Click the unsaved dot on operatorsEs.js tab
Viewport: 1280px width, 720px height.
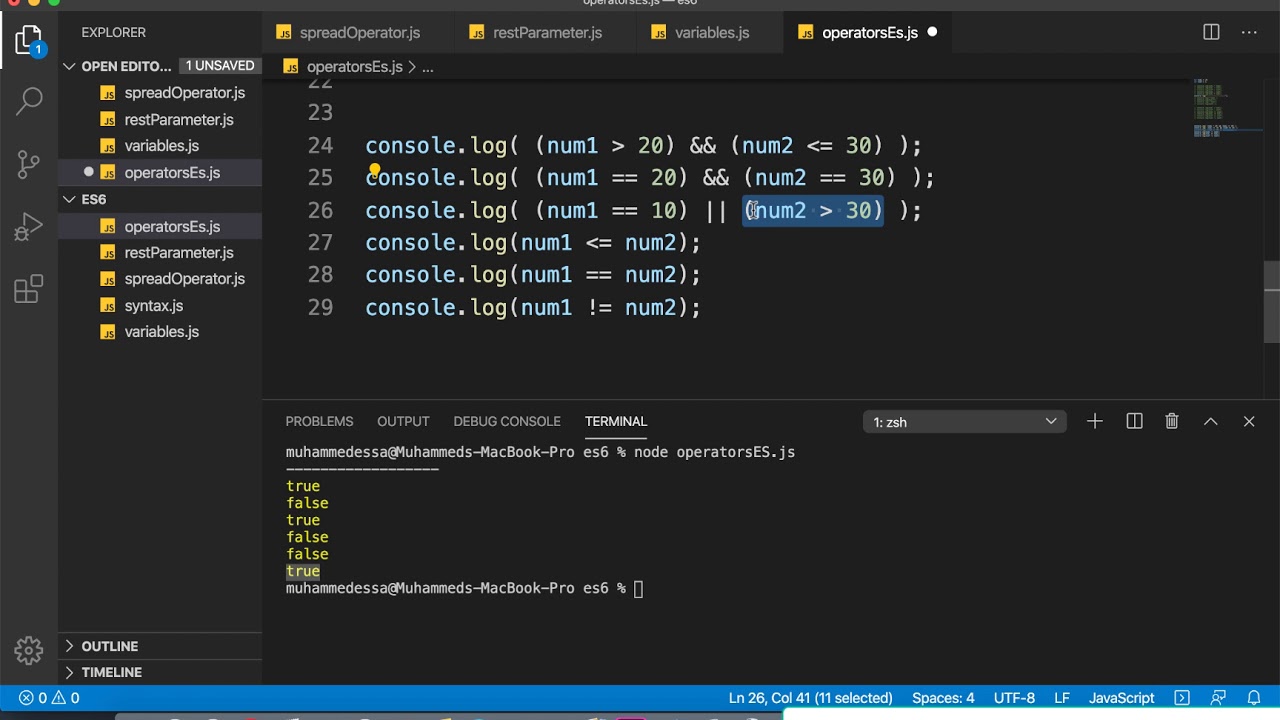click(932, 32)
